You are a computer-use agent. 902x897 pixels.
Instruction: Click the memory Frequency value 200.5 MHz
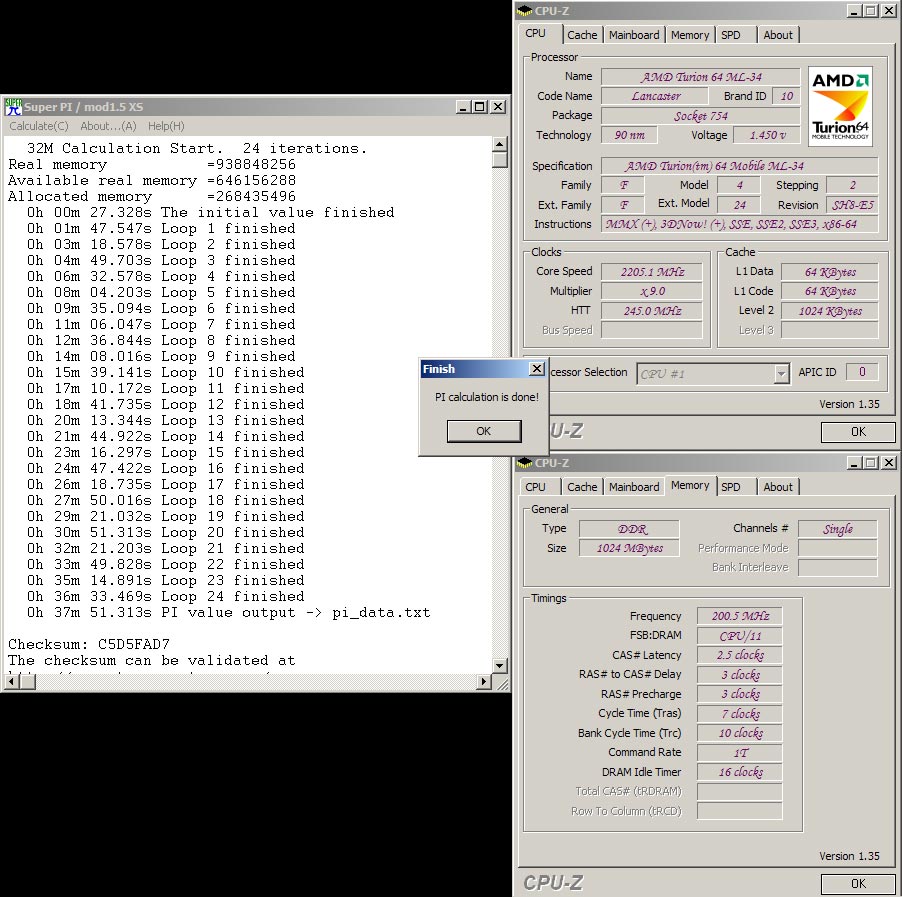[740, 616]
